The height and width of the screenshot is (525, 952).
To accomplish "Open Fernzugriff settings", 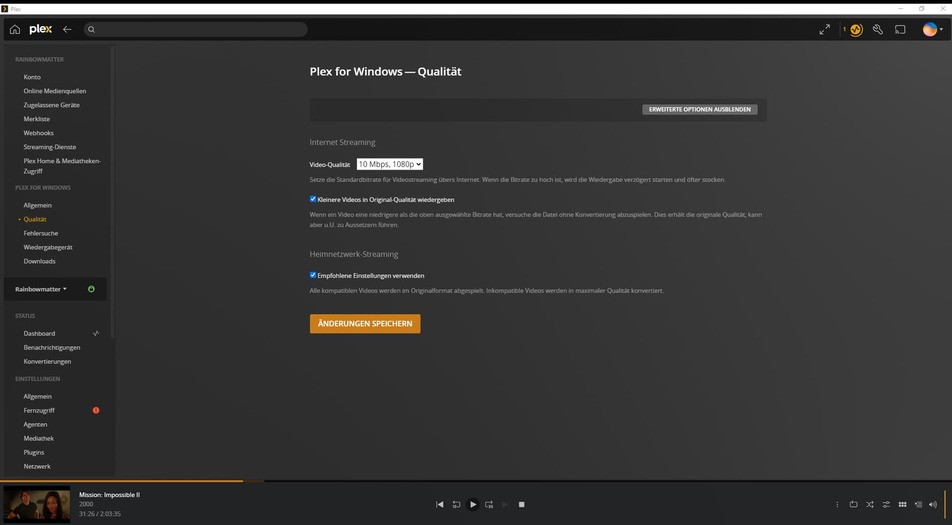I will coord(39,410).
